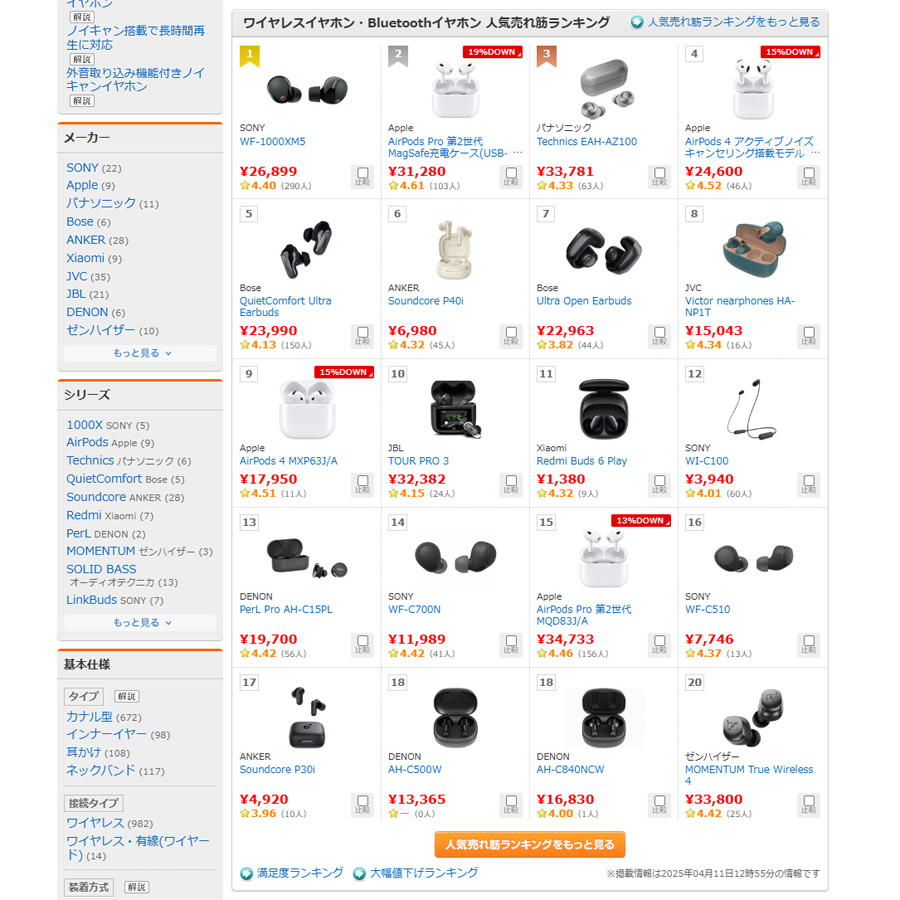Click the 解説 icon next to タイプ

coord(127,696)
